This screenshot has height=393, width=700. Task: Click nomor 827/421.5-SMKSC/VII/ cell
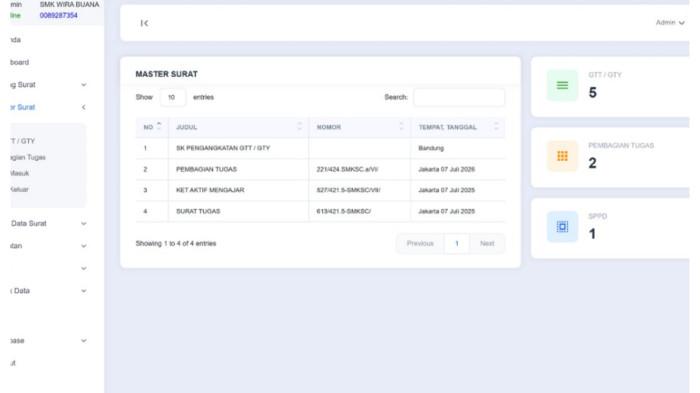(348, 190)
